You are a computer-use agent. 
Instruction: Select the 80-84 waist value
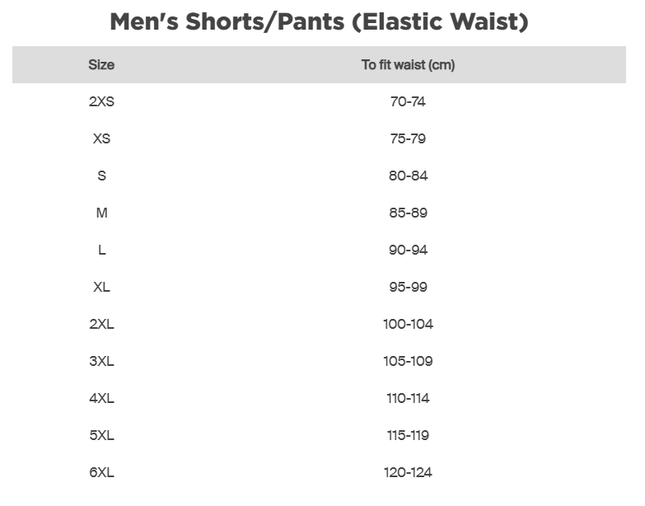408,176
